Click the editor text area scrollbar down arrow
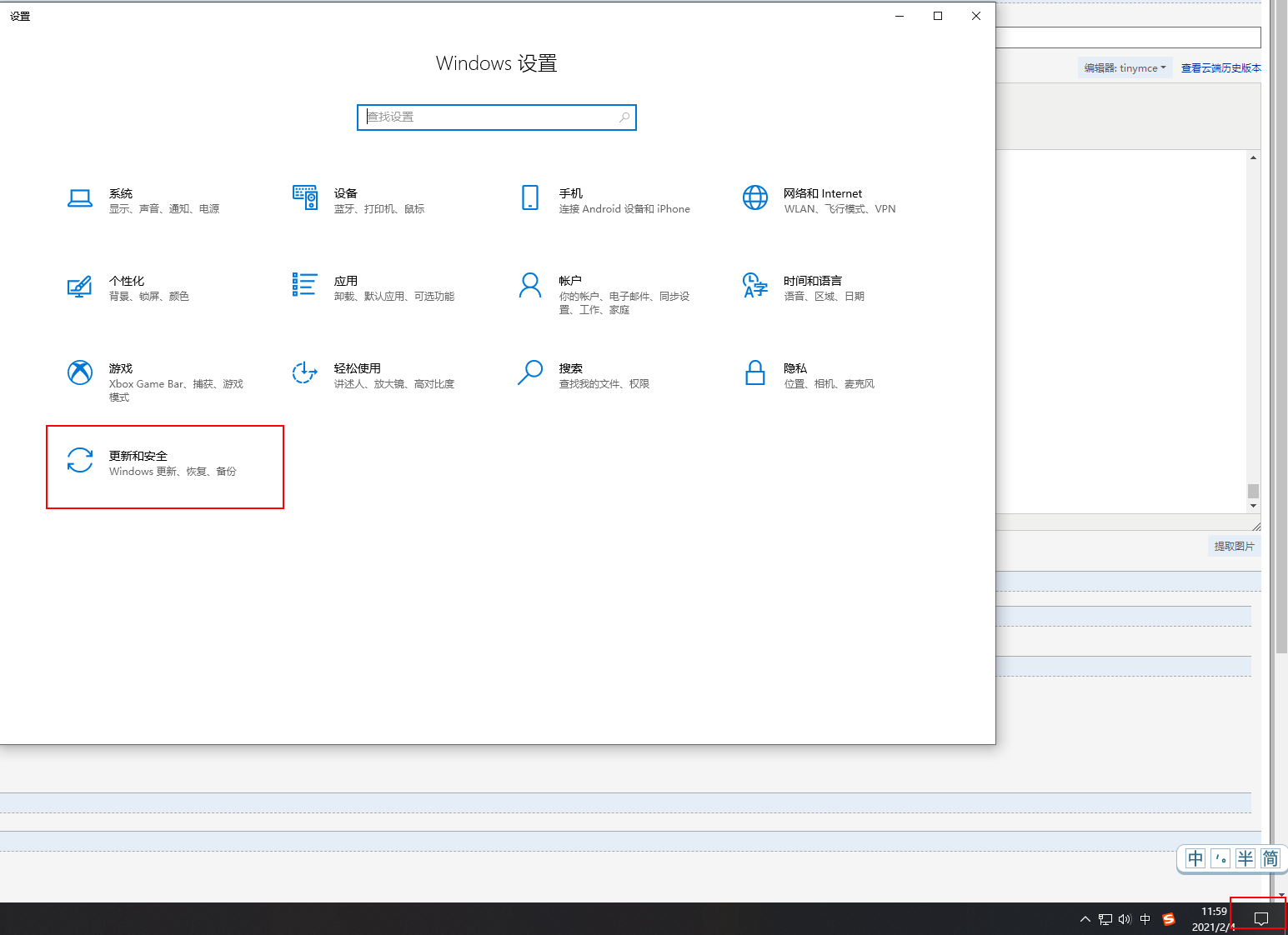This screenshot has height=935, width=1288. pyautogui.click(x=1253, y=506)
